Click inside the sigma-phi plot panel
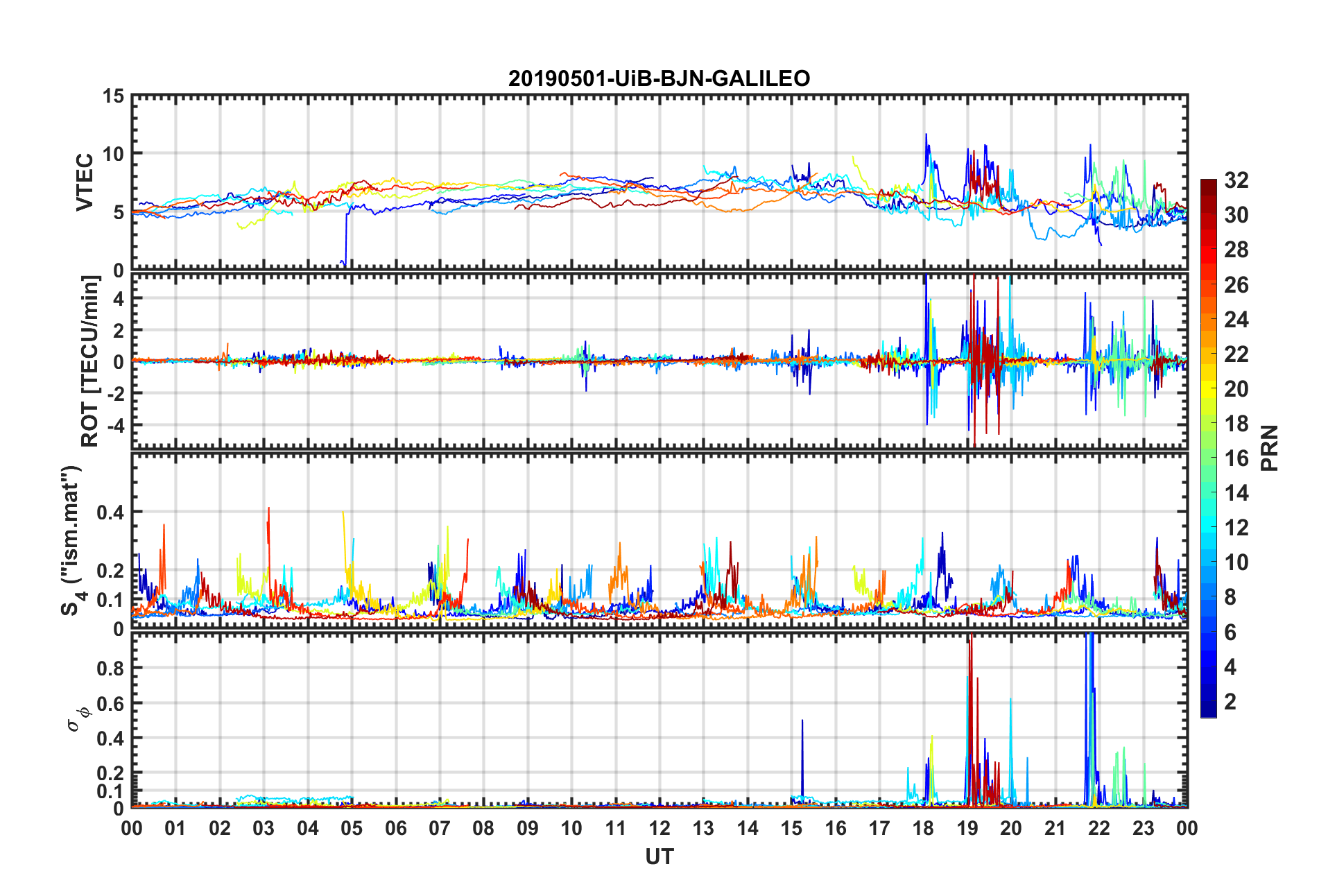1319x896 pixels. (659, 720)
